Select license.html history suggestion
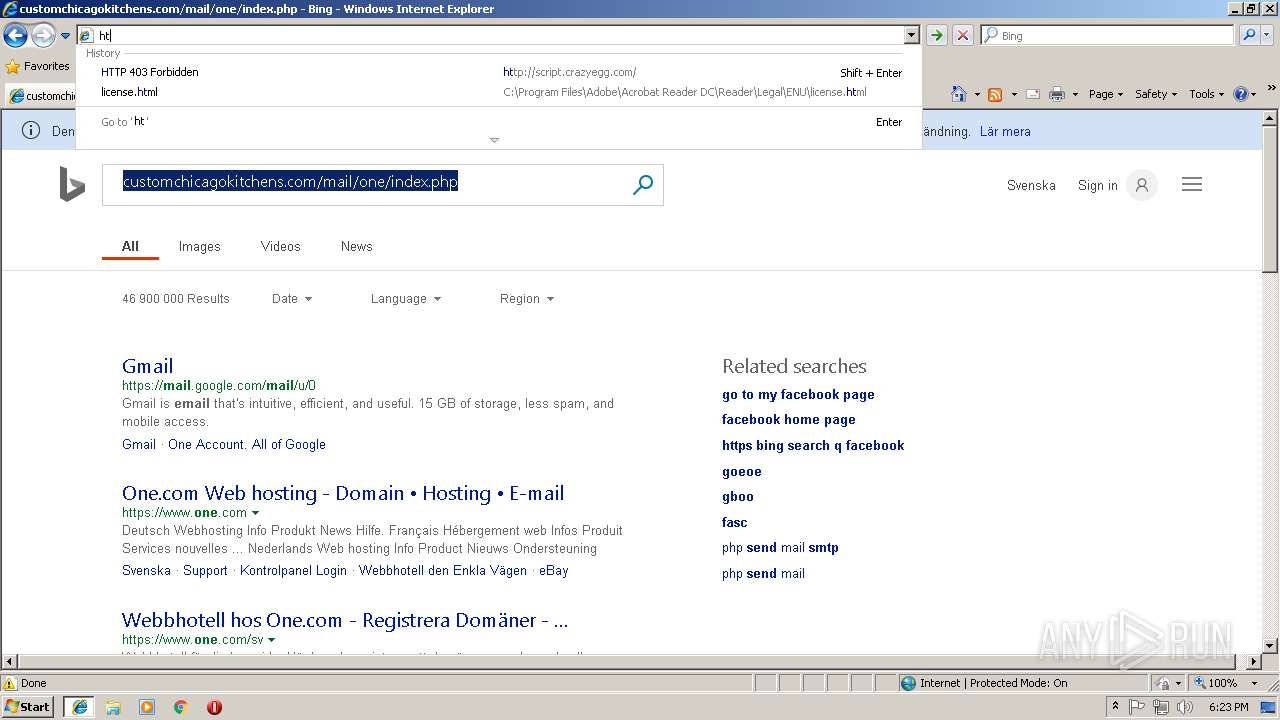1280x720 pixels. point(499,92)
